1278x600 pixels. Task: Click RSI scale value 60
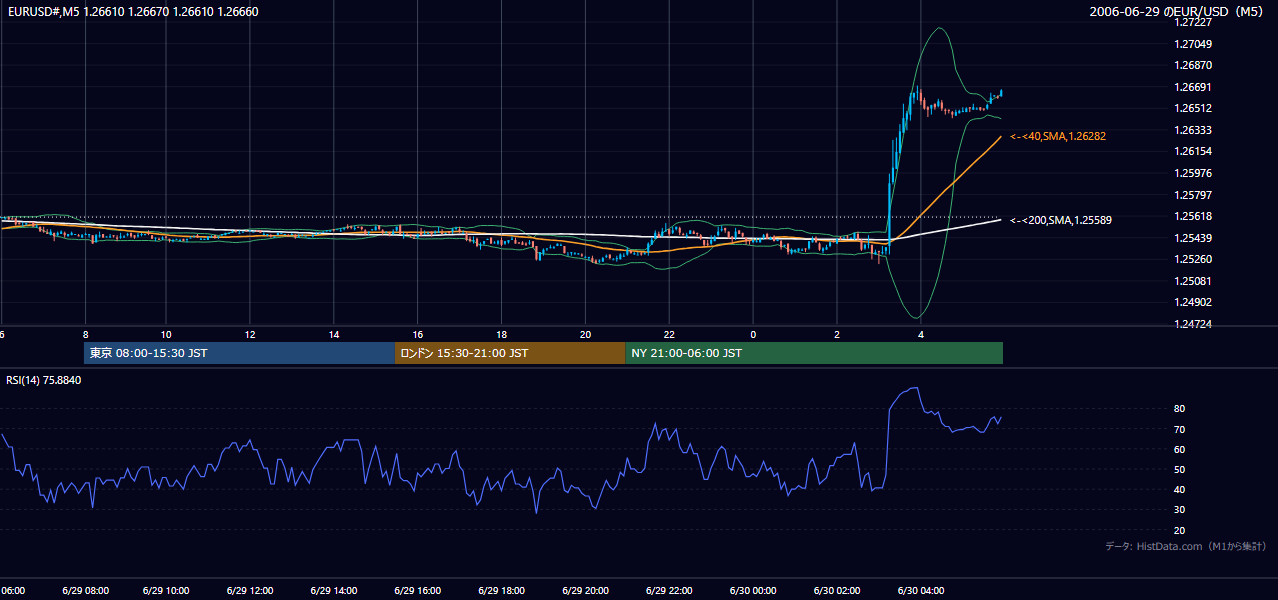point(1180,449)
